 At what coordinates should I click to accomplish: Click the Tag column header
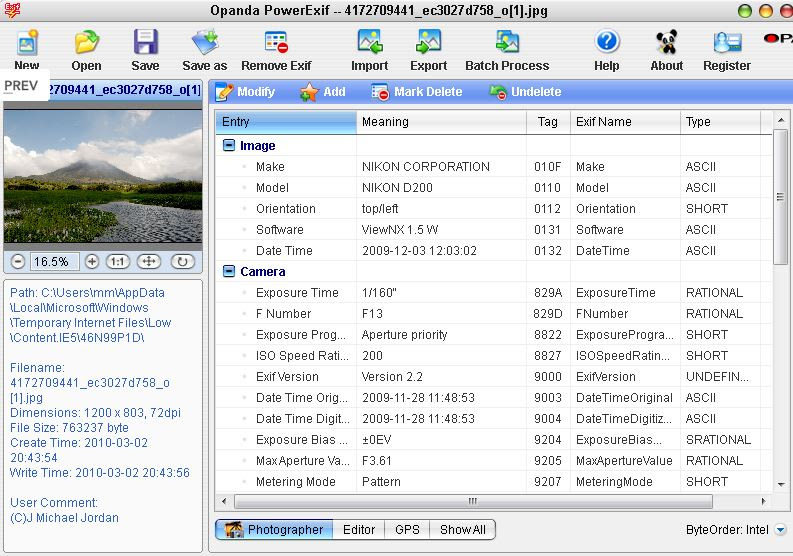pyautogui.click(x=548, y=122)
